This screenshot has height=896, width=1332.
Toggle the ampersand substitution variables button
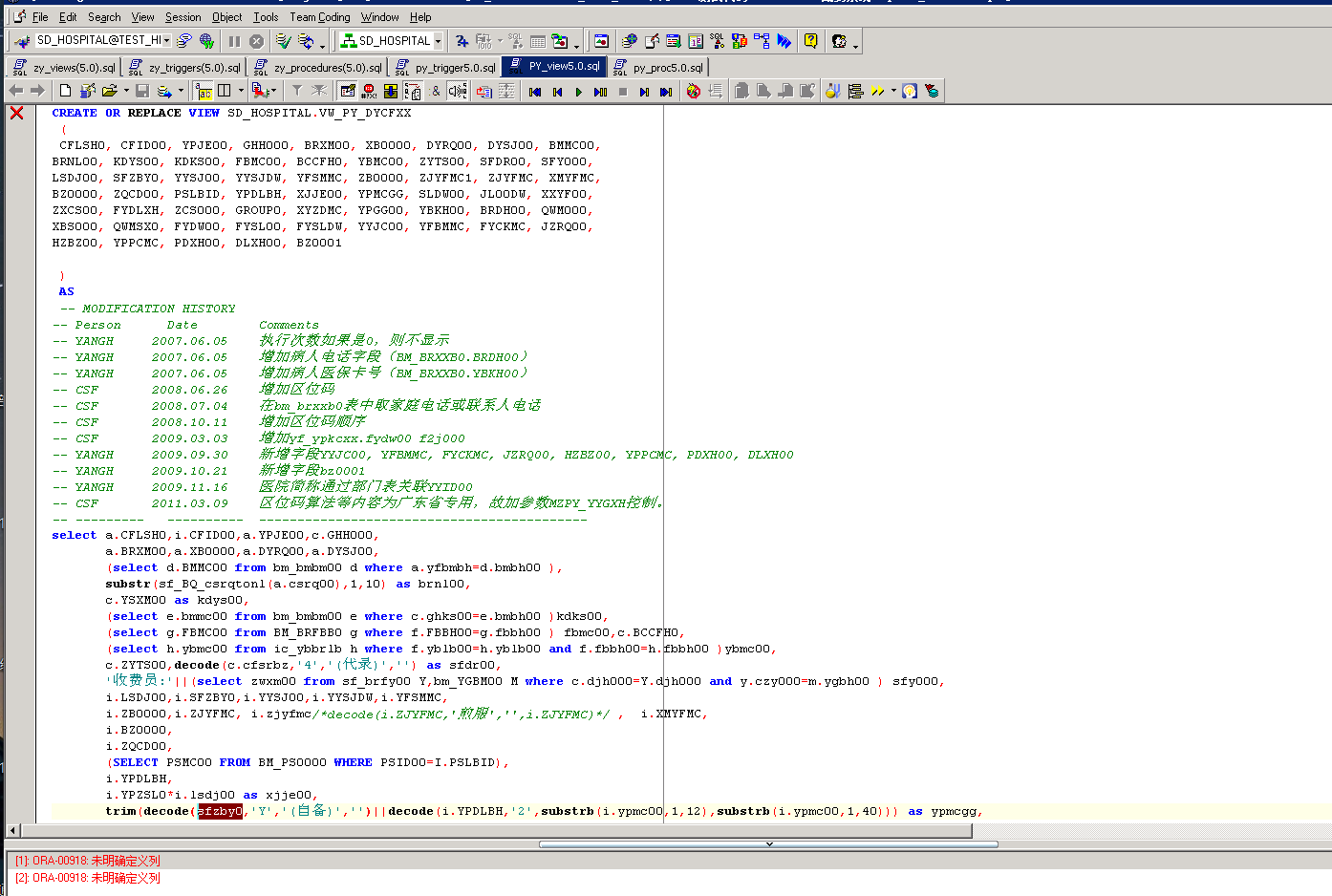(x=436, y=92)
